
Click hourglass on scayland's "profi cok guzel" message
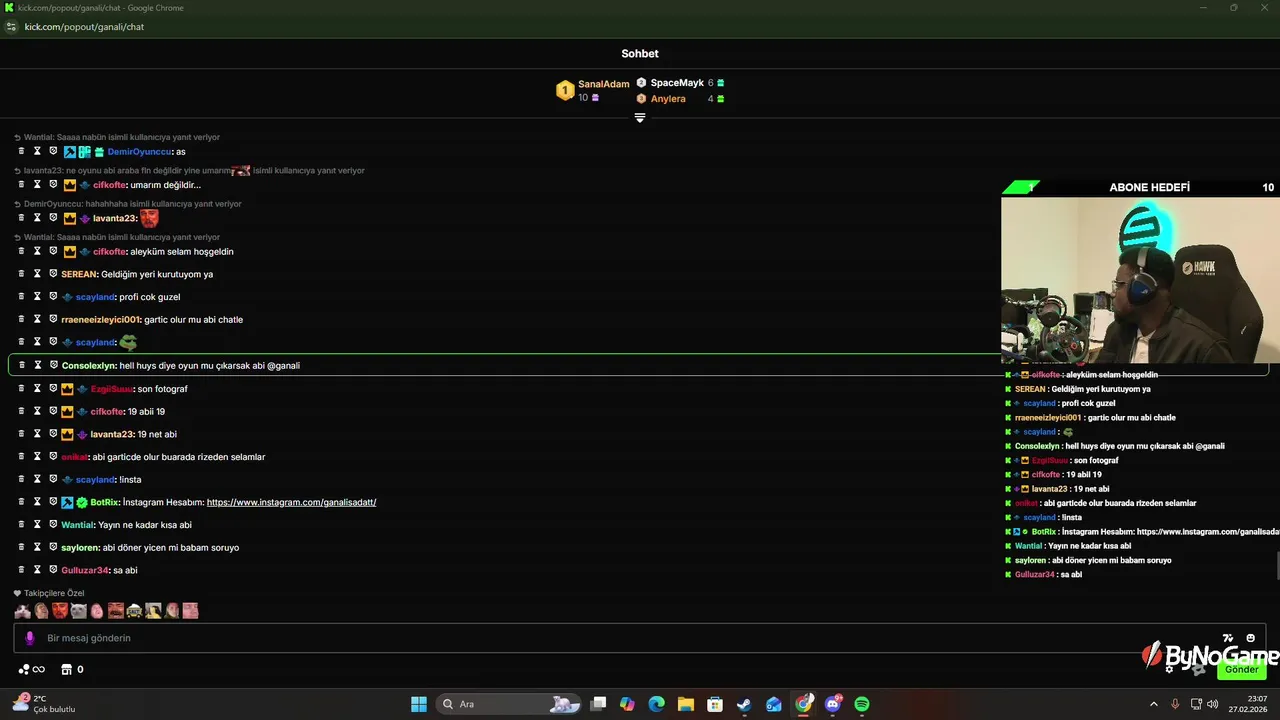click(37, 297)
